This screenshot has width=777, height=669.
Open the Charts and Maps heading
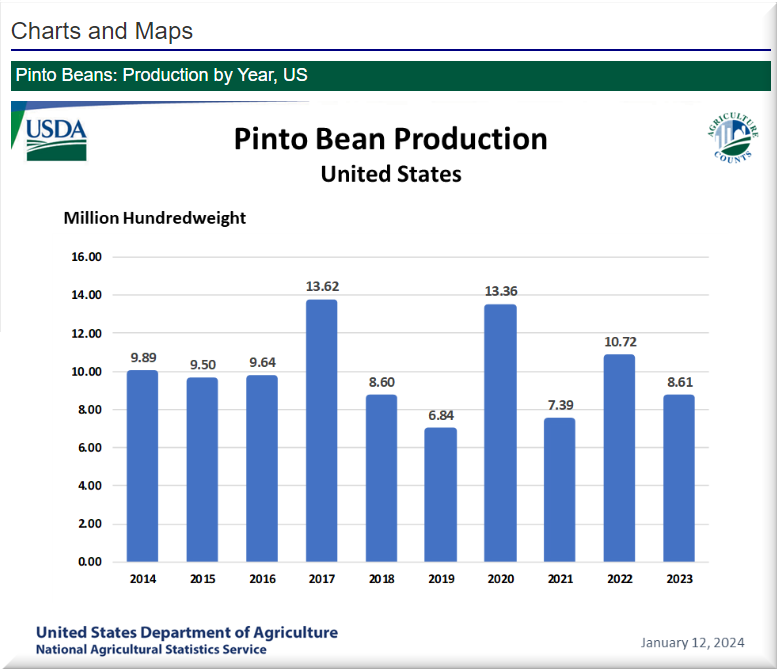102,31
